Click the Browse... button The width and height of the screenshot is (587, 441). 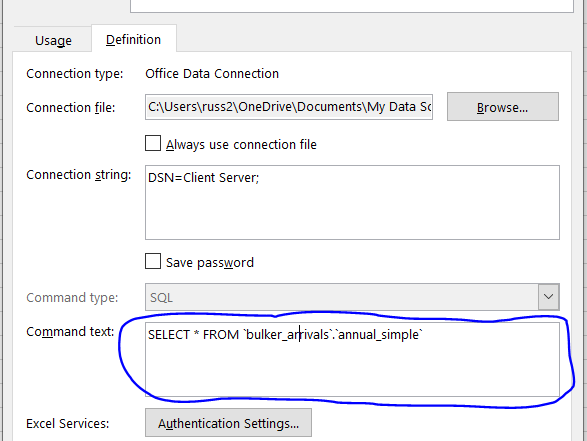(x=502, y=107)
